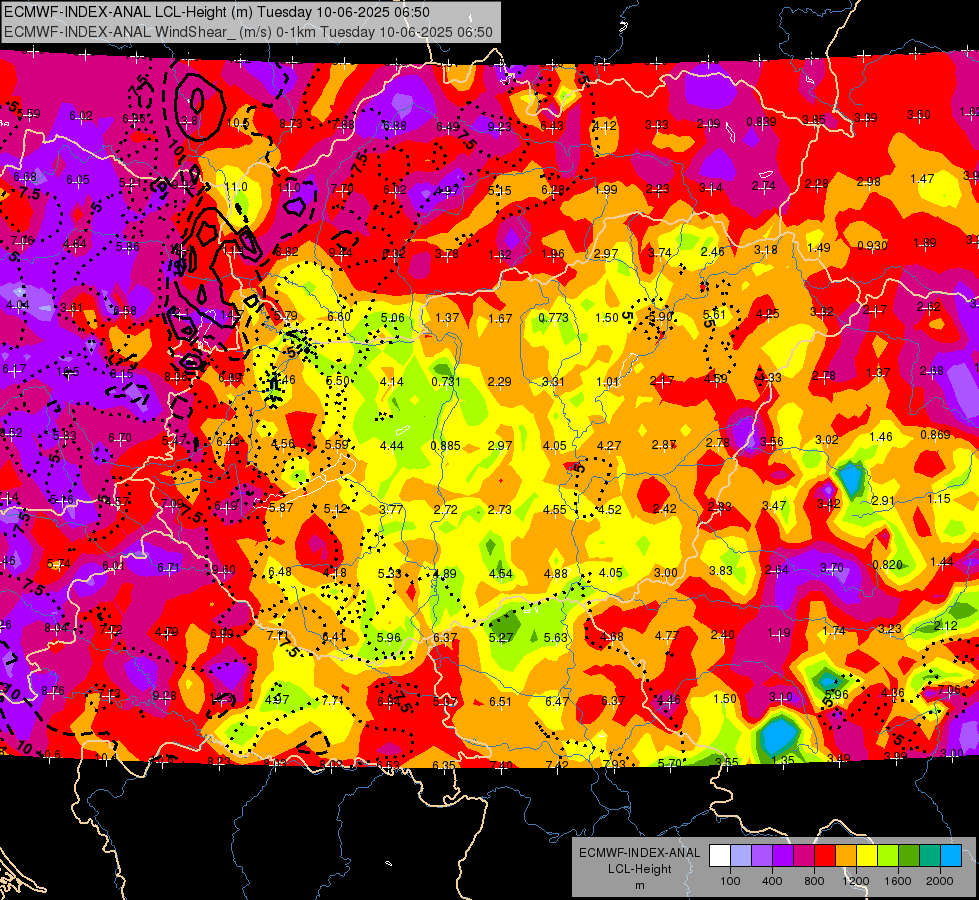
Task: Click the wind shear value '3.31'
Action: [553, 382]
